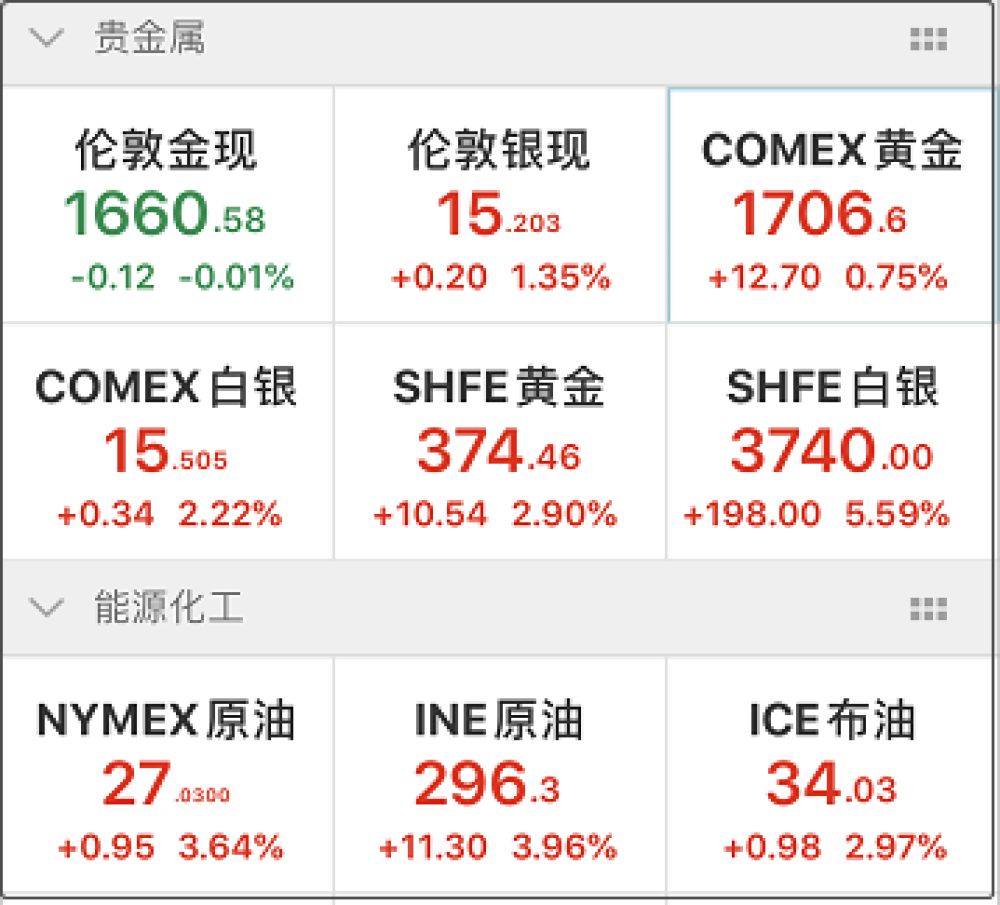The image size is (1000, 905).
Task: Open the 伦敦银现 quote tile
Action: coord(500,205)
